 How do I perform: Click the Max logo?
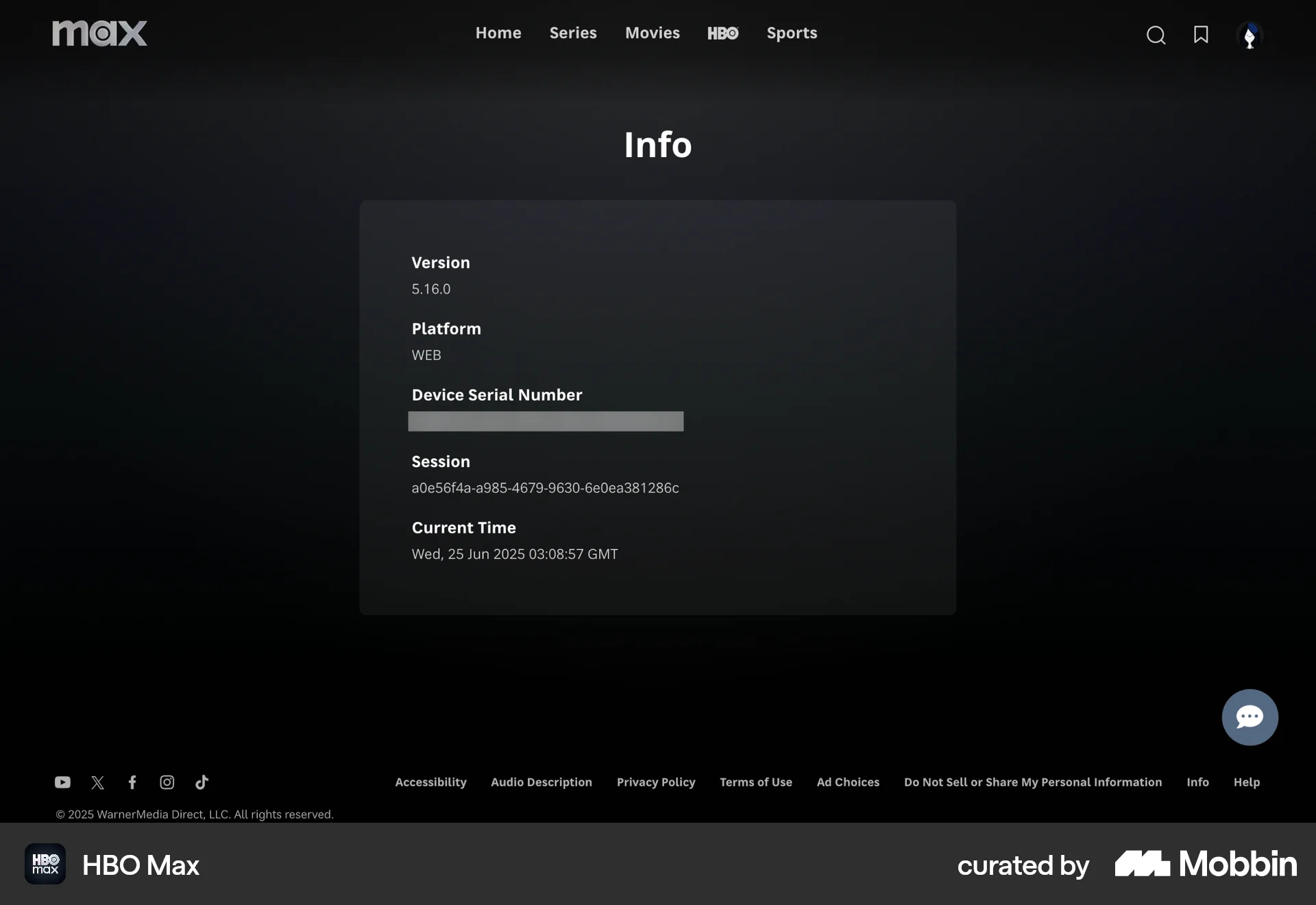[x=99, y=33]
